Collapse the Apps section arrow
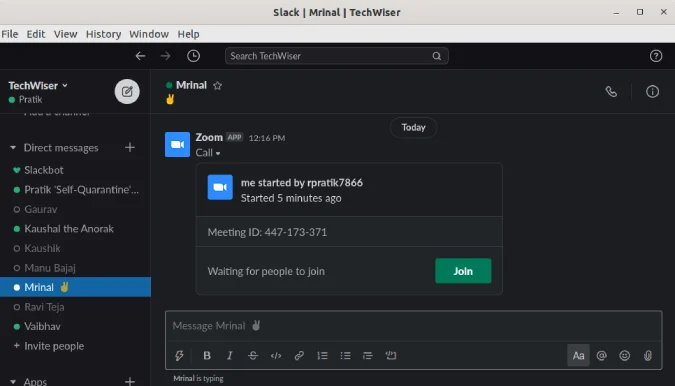The image size is (675, 386). click(x=13, y=381)
